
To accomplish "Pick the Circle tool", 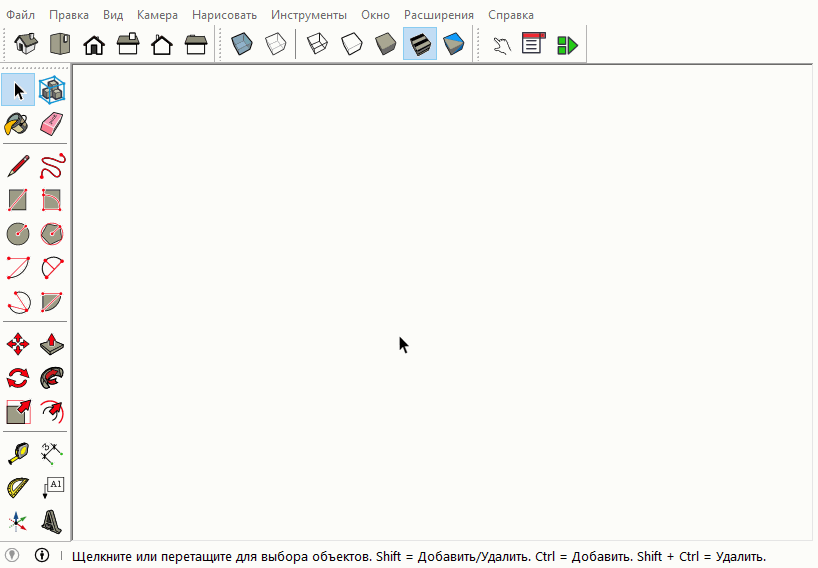I will point(18,234).
